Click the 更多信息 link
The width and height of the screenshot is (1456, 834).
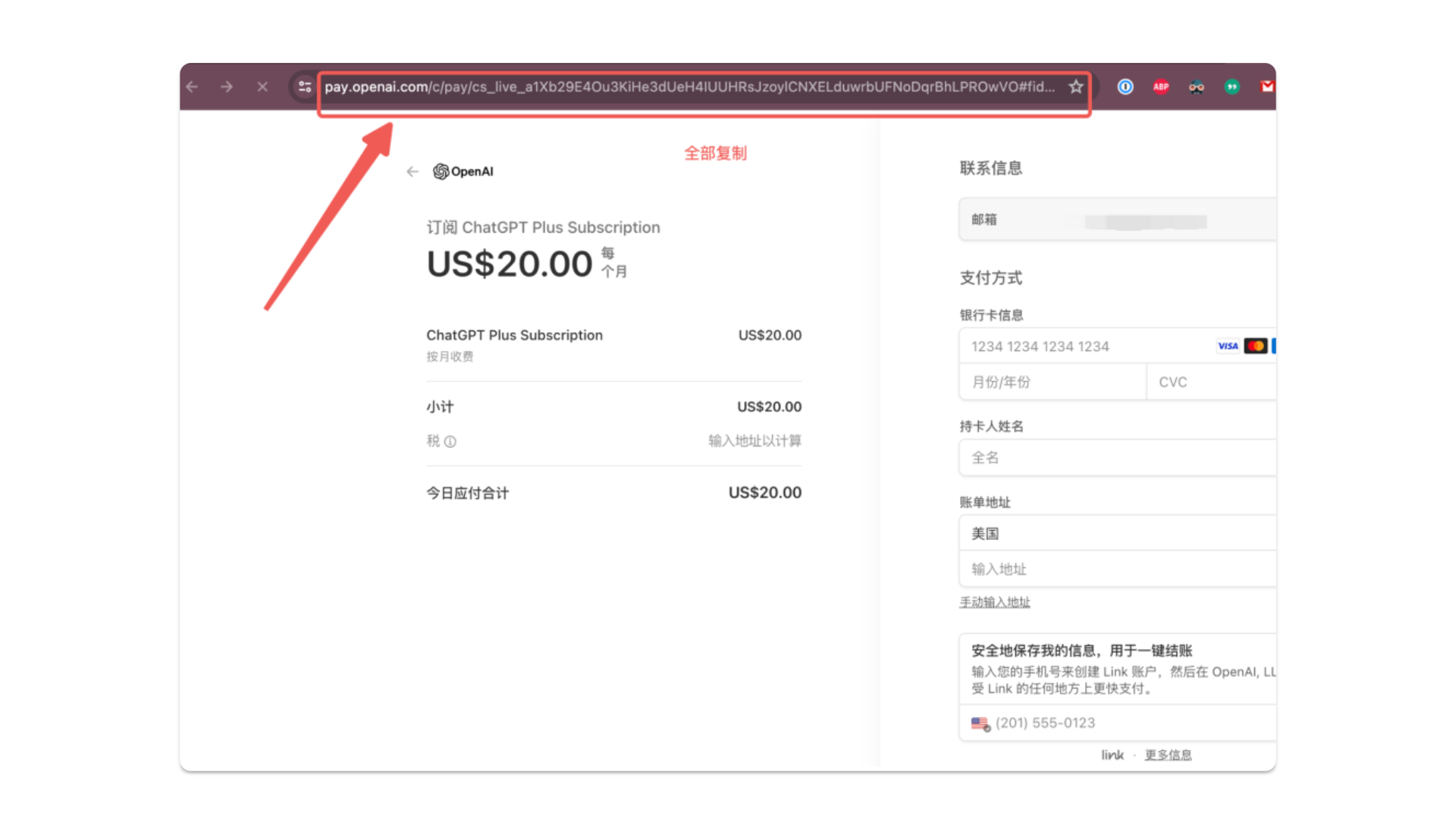point(1168,755)
